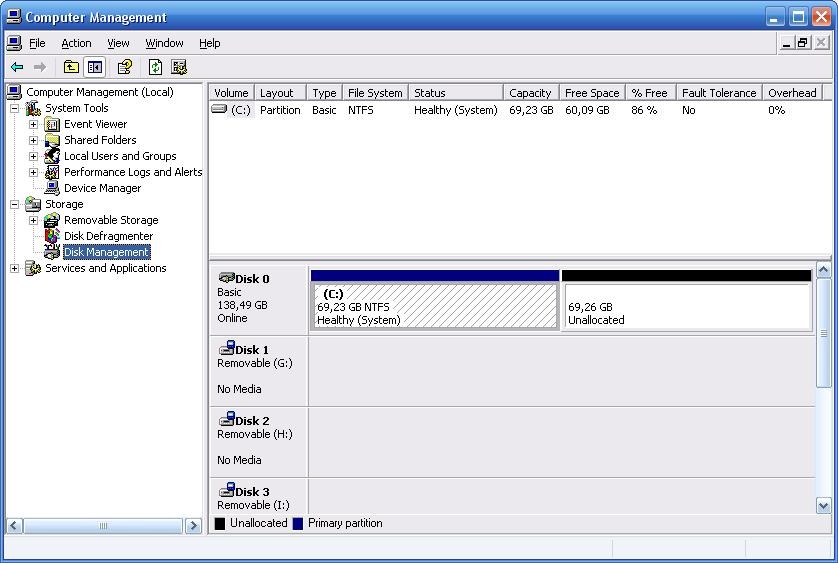
Task: Click scroll right arrow in tree pane
Action: point(194,526)
